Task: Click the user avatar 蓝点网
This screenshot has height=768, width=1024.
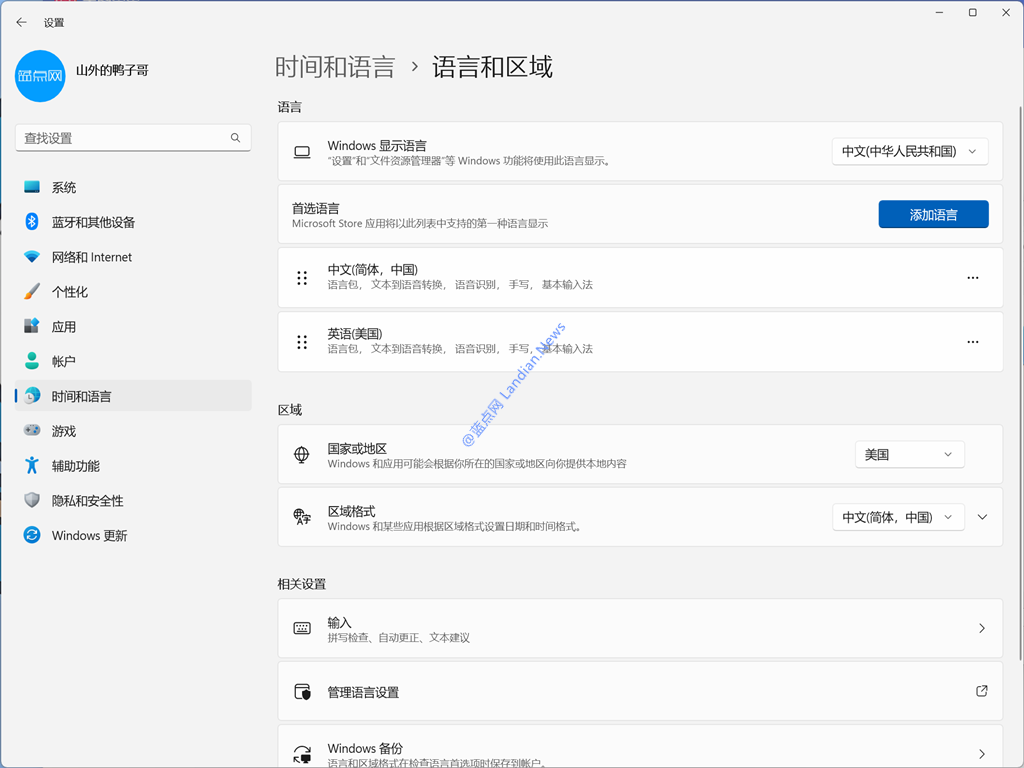Action: (x=41, y=76)
